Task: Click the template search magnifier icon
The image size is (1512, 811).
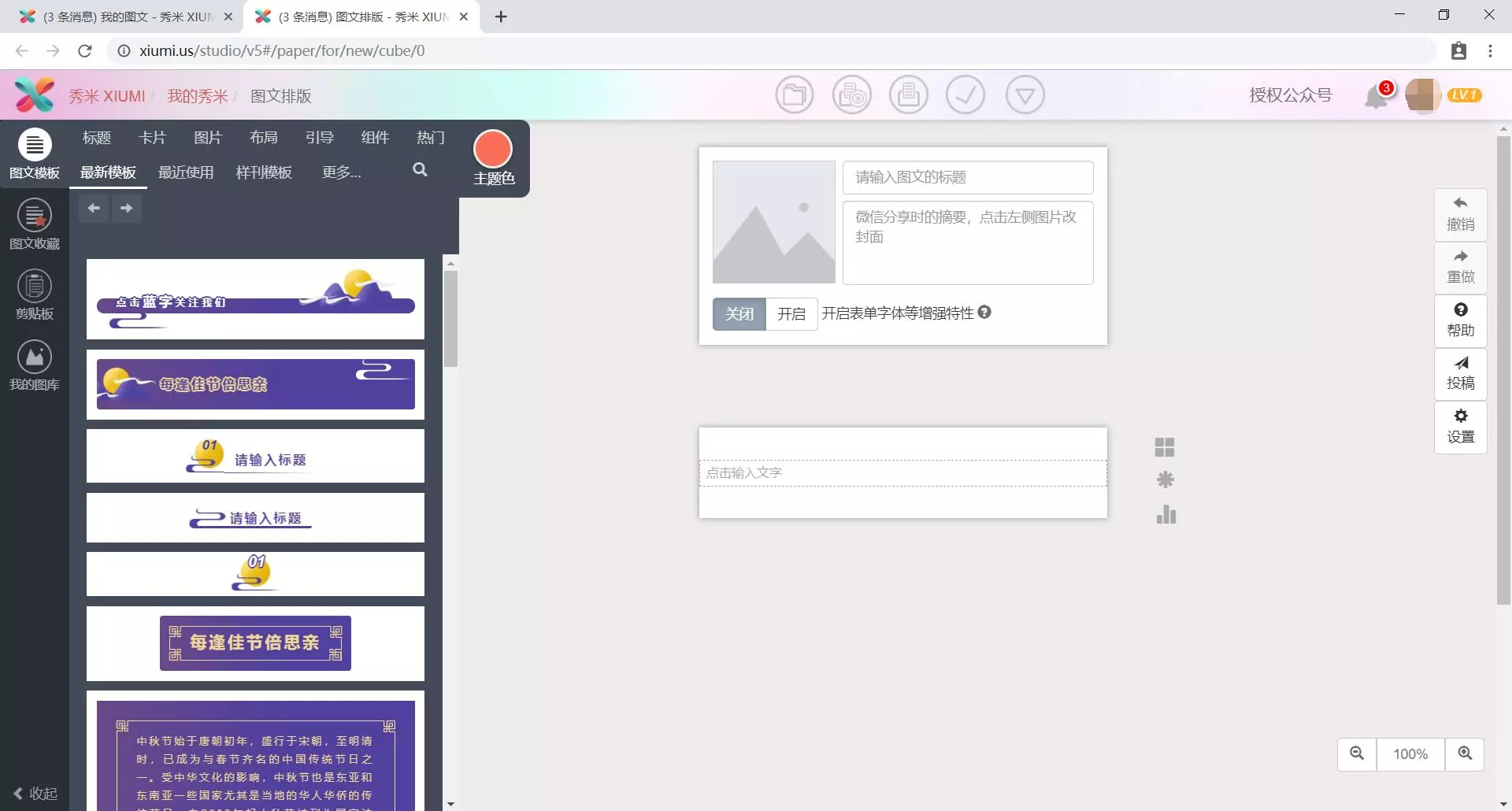Action: (x=420, y=170)
